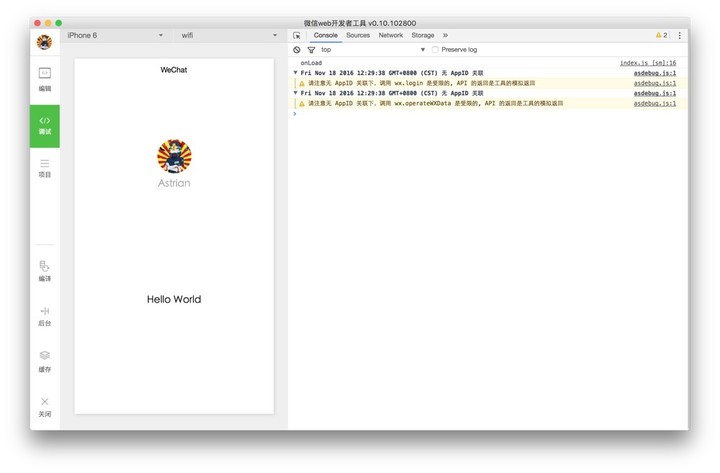Tap the Astrian avatar in the simulator
The height and width of the screenshot is (473, 720).
[174, 156]
